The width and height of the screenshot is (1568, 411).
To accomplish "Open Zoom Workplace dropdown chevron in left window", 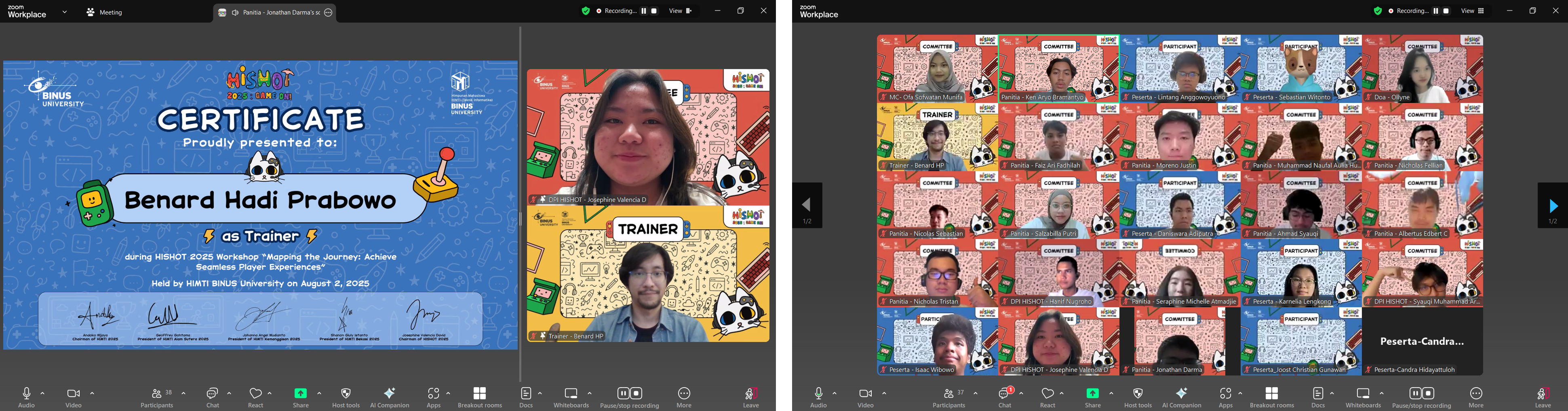I will click(x=65, y=12).
